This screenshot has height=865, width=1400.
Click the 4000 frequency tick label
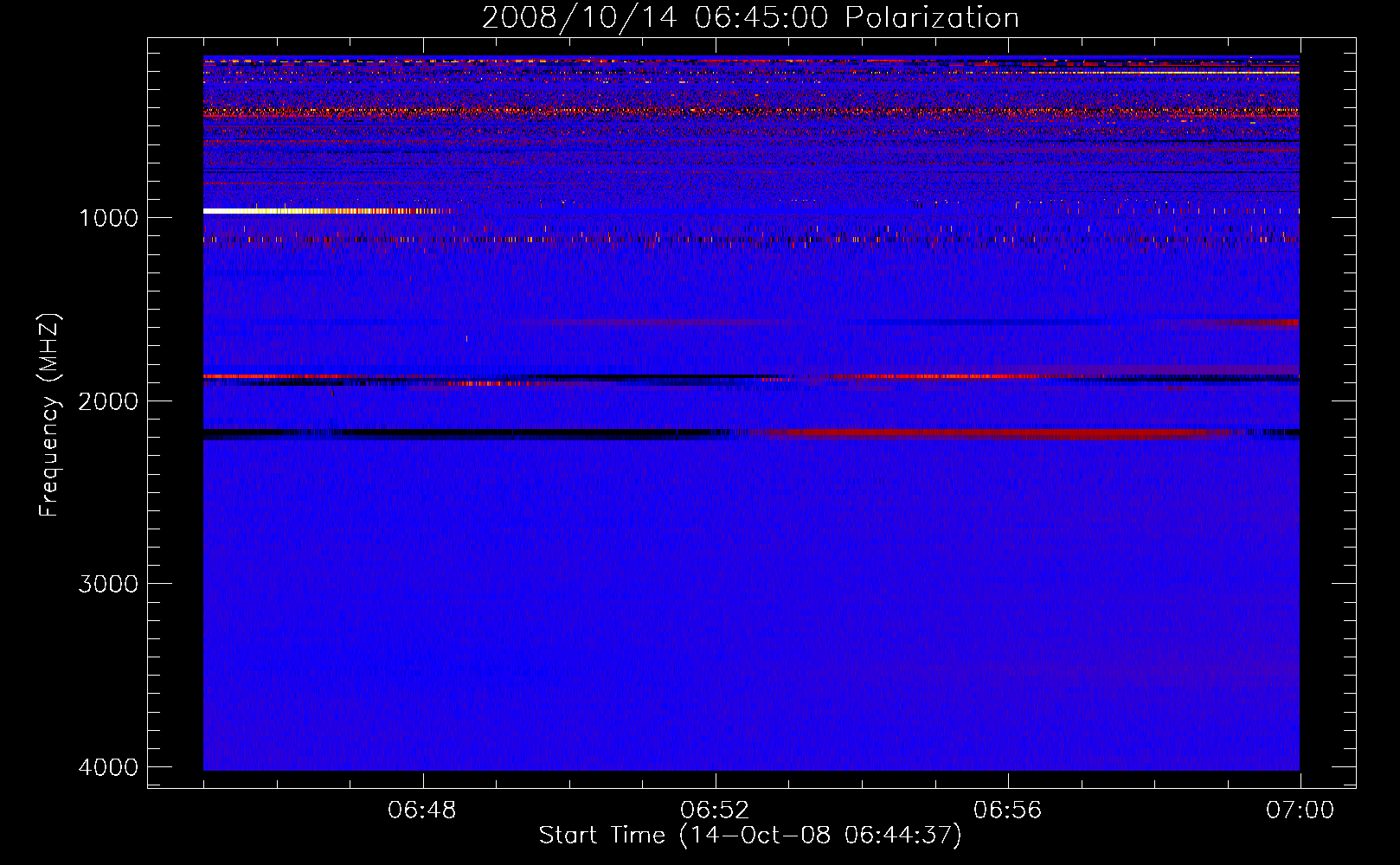click(108, 767)
